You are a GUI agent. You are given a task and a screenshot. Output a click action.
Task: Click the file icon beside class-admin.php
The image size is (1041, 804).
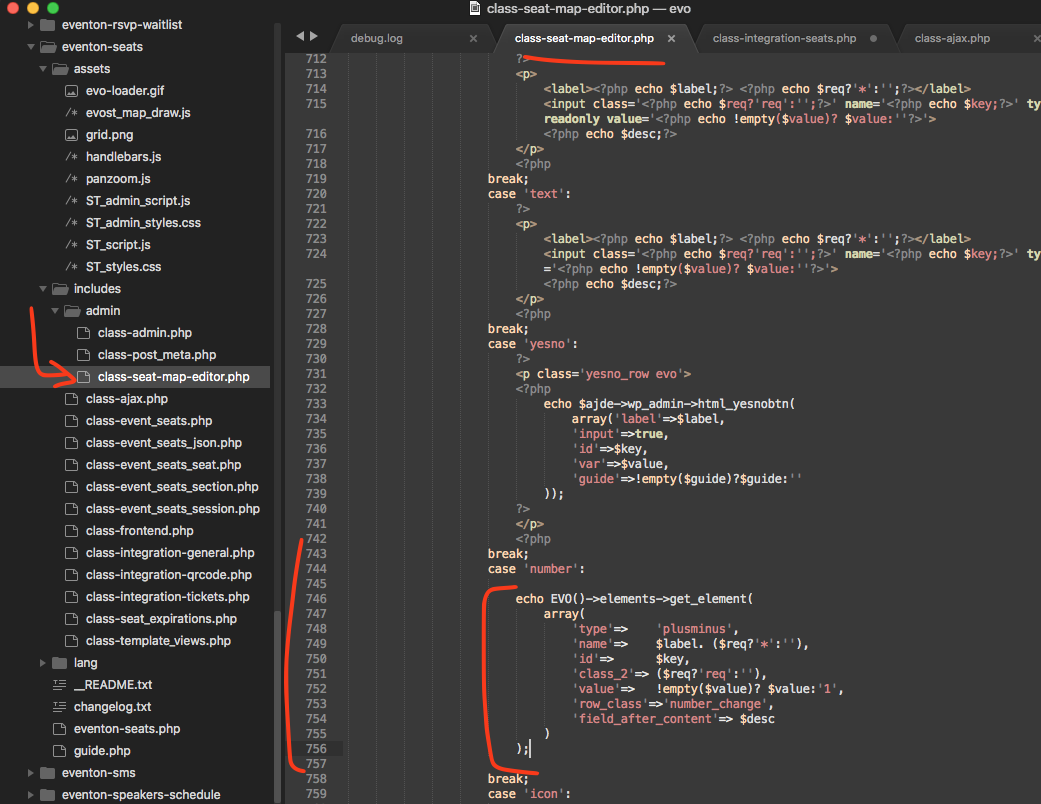[x=83, y=333]
